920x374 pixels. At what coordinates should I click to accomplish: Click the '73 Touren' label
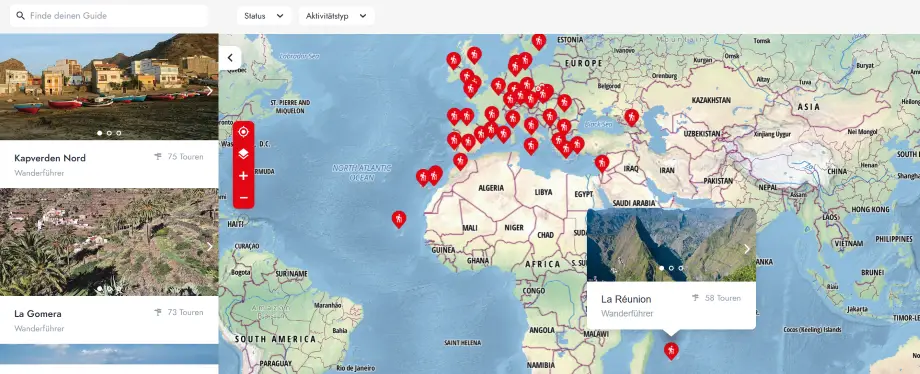tap(185, 312)
